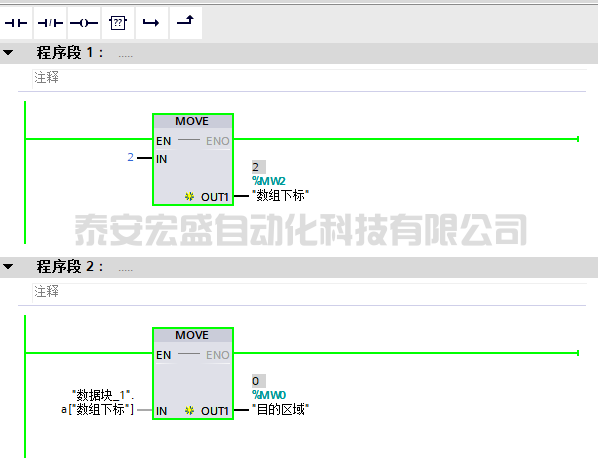Insert a normally open contact

[16, 23]
